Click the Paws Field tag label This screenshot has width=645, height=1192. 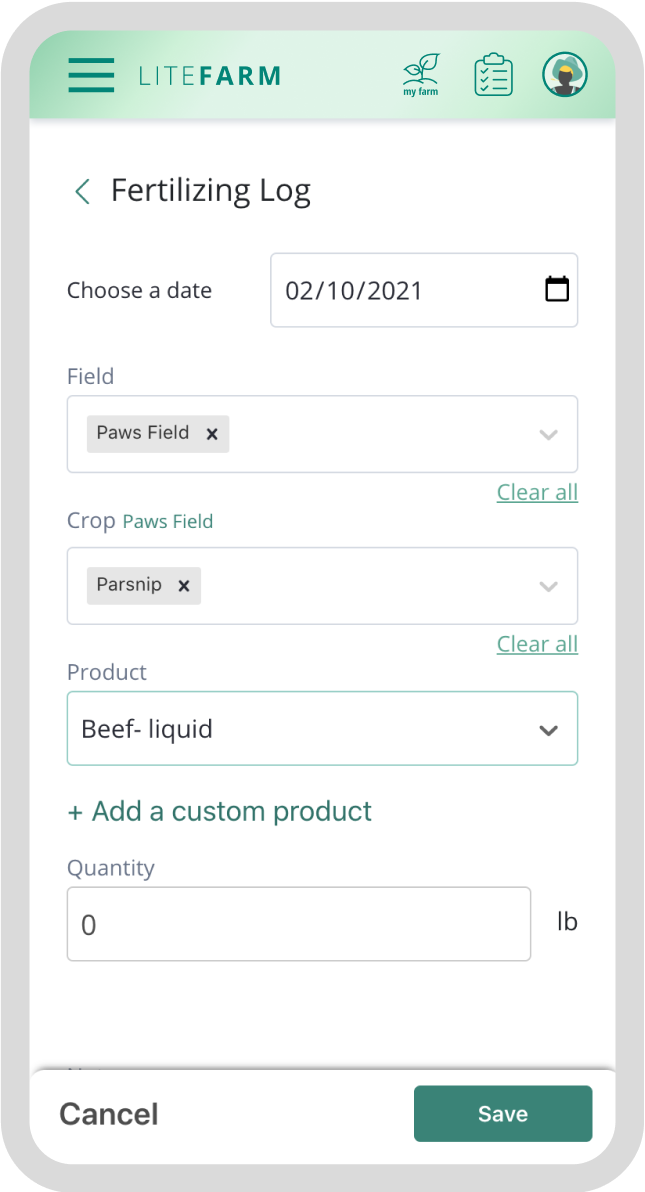[143, 433]
